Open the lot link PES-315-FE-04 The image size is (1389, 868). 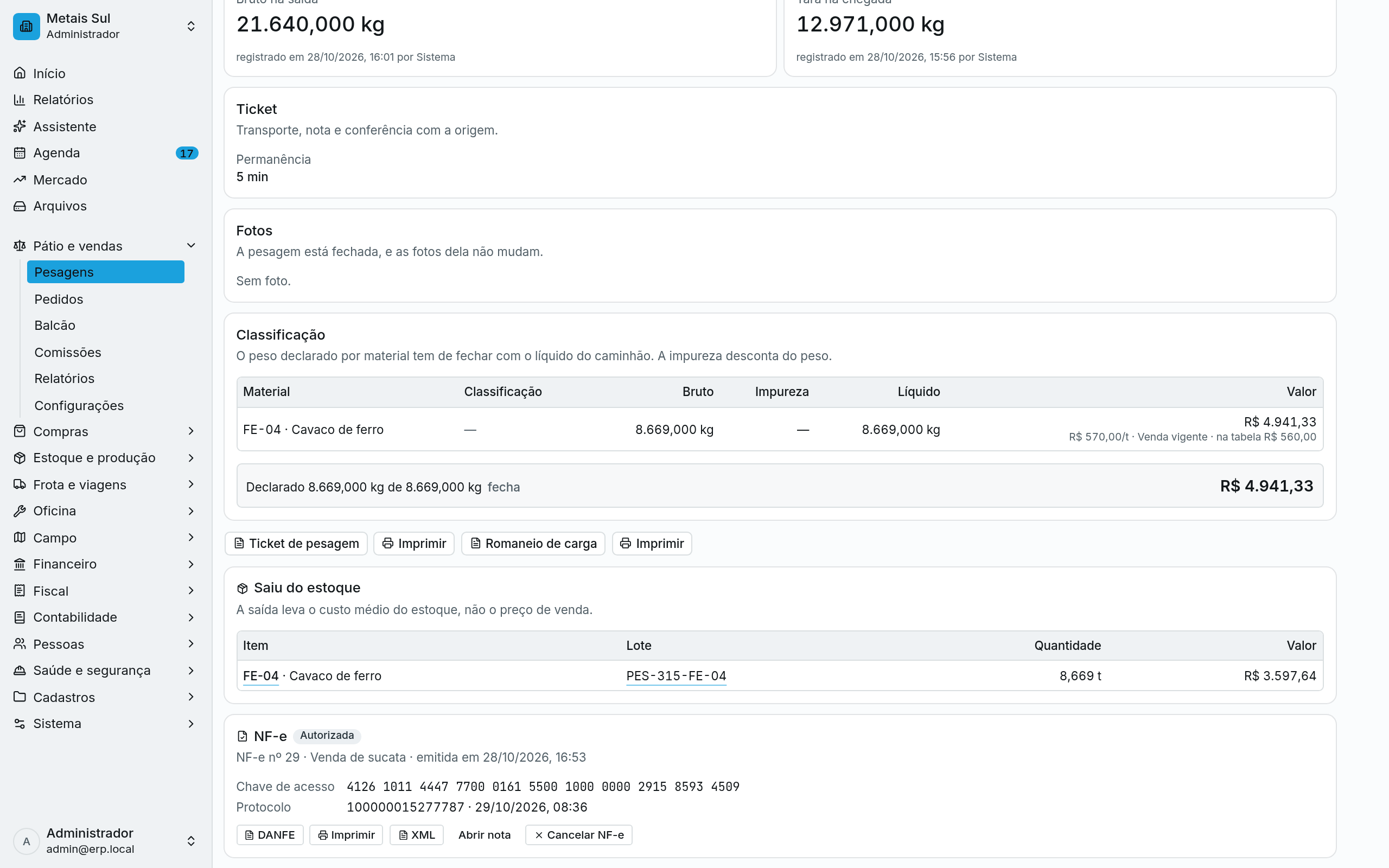[x=676, y=676]
